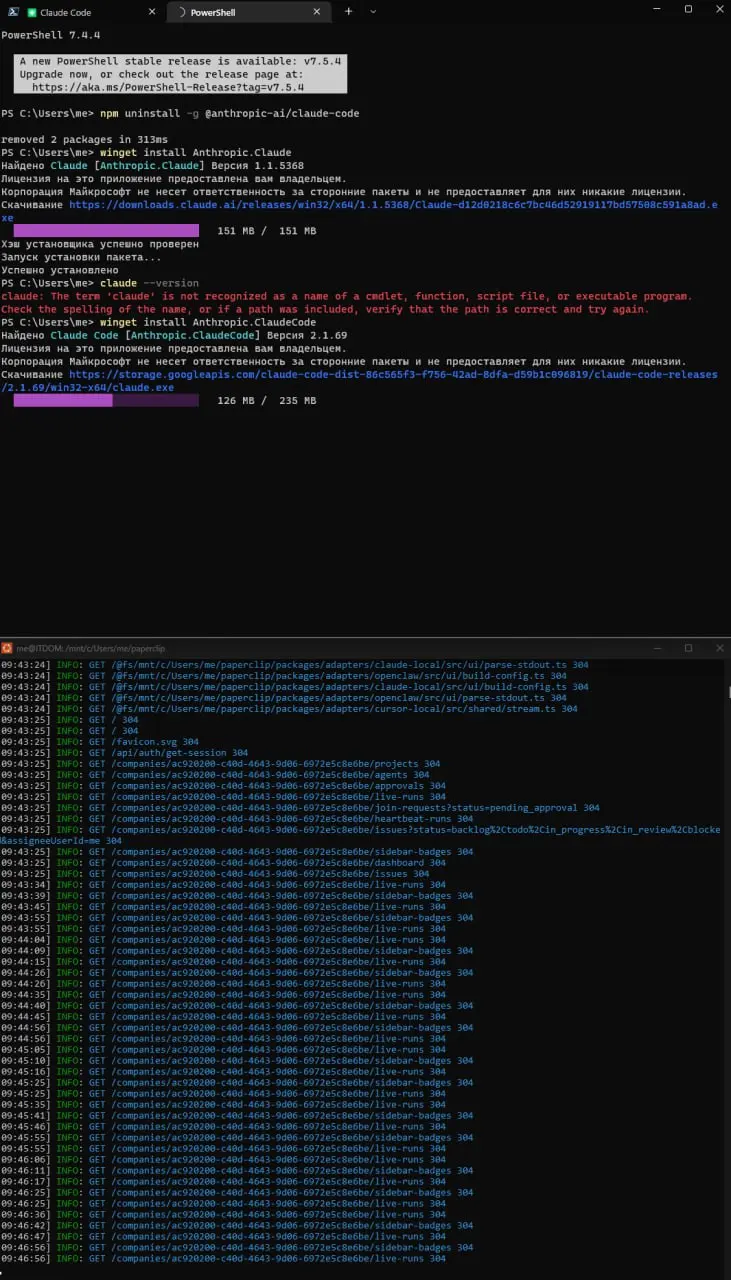This screenshot has height=1280, width=731.
Task: Click the 09:46:42 sidebar-badges log line
Action: [x=237, y=1225]
